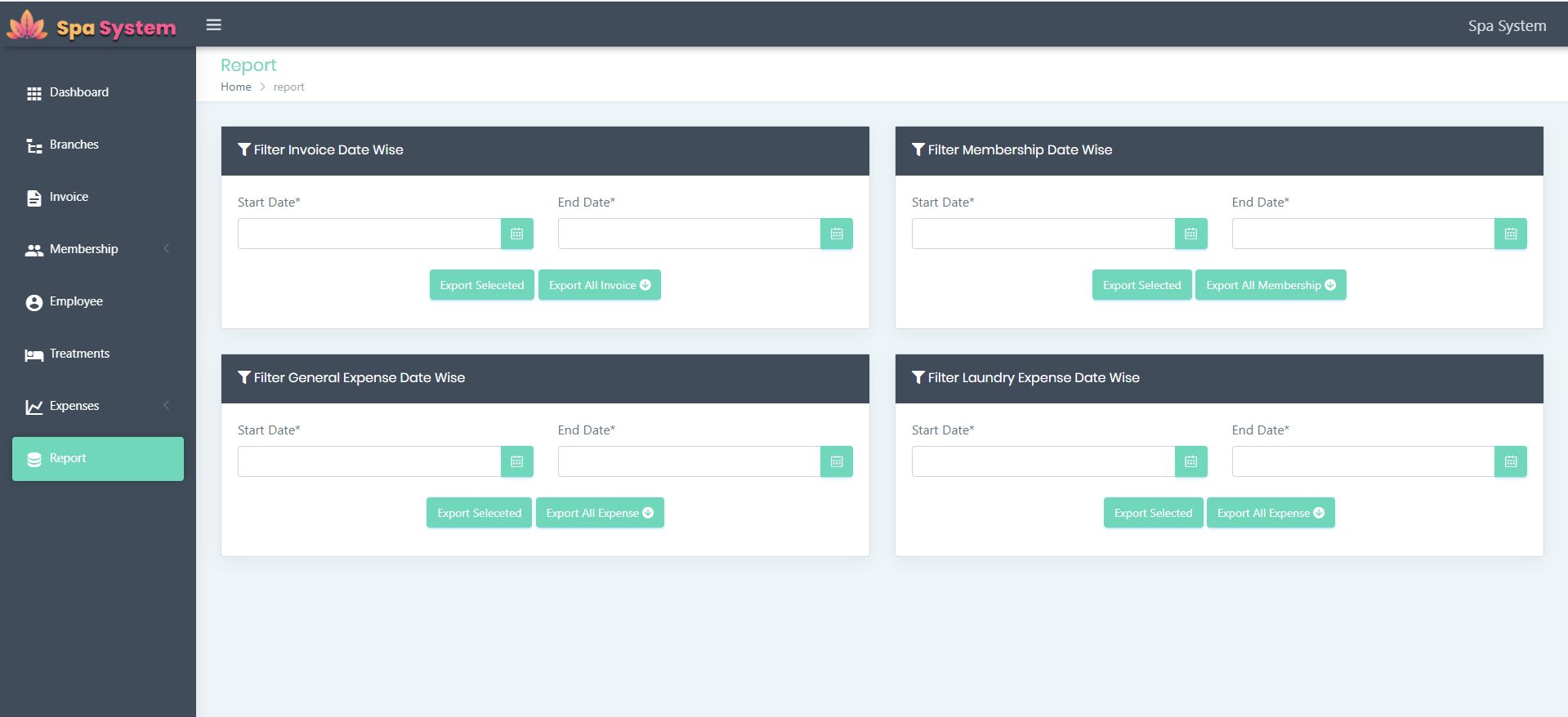
Task: Click the Export All Membership button
Action: click(x=1271, y=285)
